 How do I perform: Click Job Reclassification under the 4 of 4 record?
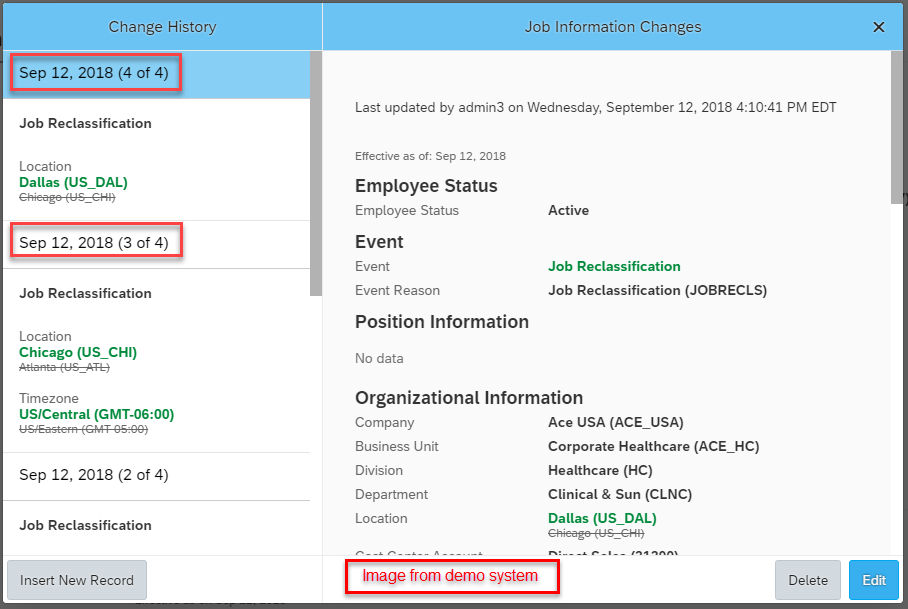[86, 123]
